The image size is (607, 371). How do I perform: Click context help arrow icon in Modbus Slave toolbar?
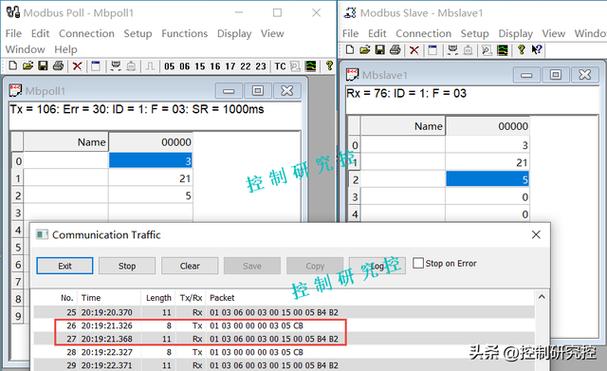coord(537,50)
